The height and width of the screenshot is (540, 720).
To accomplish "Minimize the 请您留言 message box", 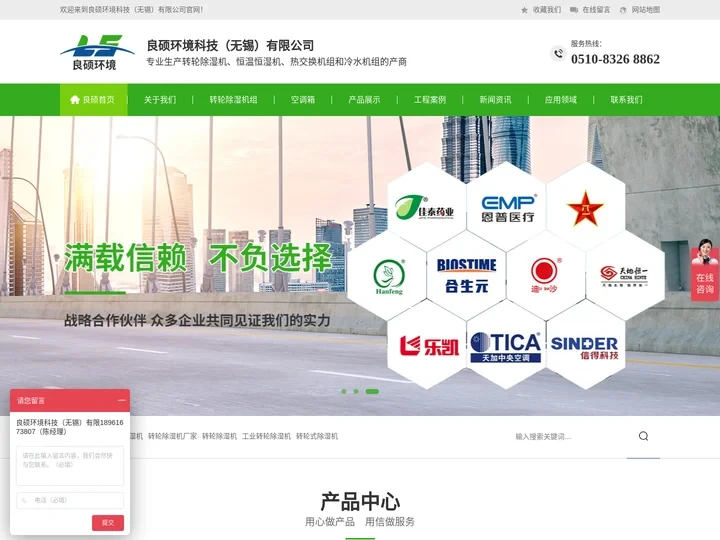I will click(121, 400).
